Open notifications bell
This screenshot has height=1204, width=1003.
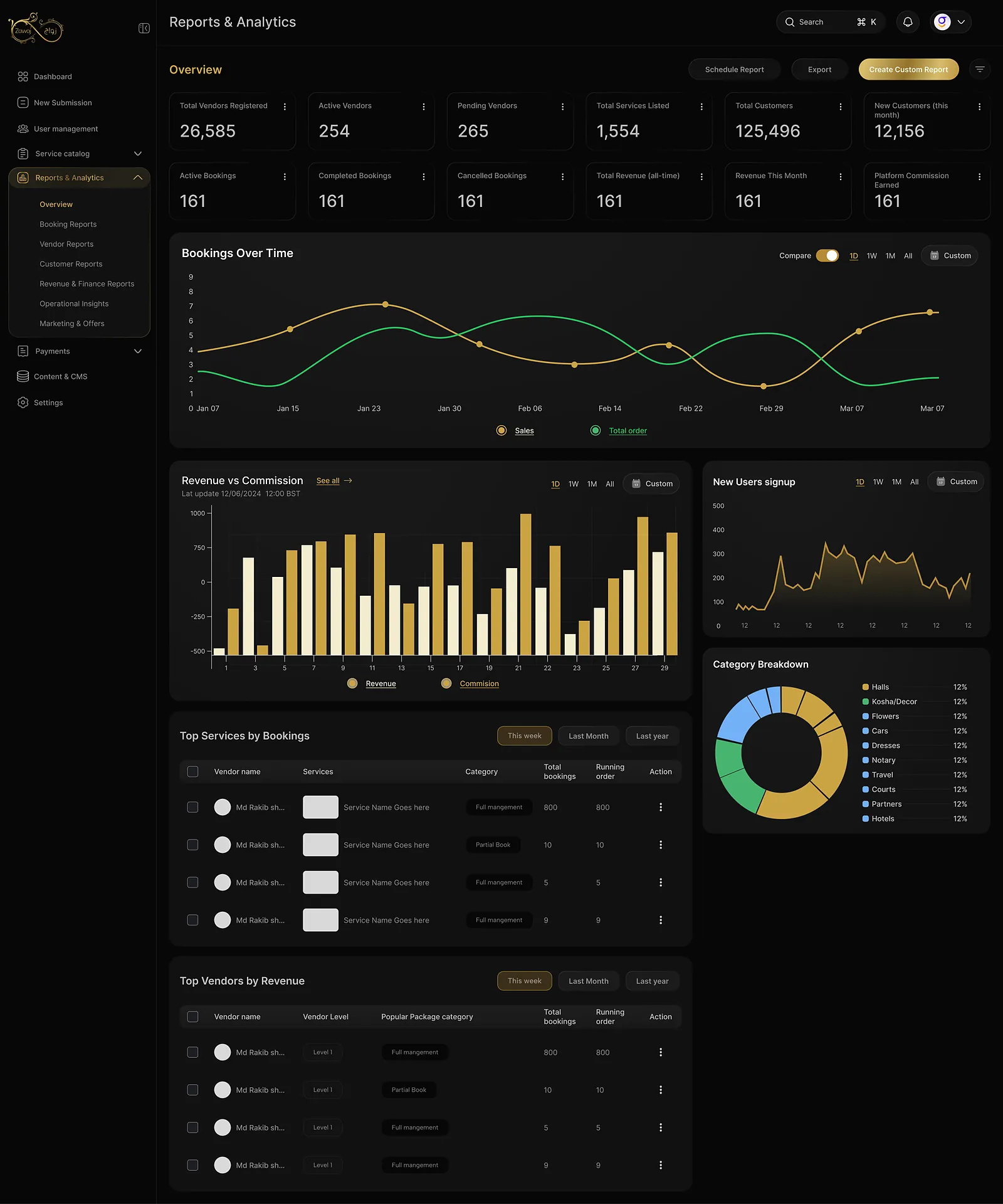[x=907, y=22]
